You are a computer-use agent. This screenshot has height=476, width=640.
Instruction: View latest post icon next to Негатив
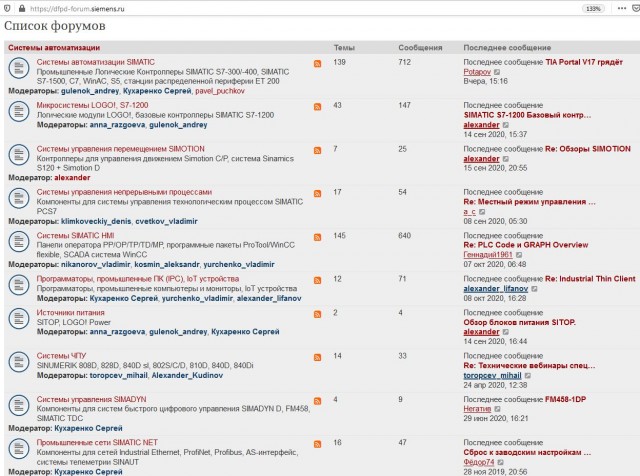(498, 409)
